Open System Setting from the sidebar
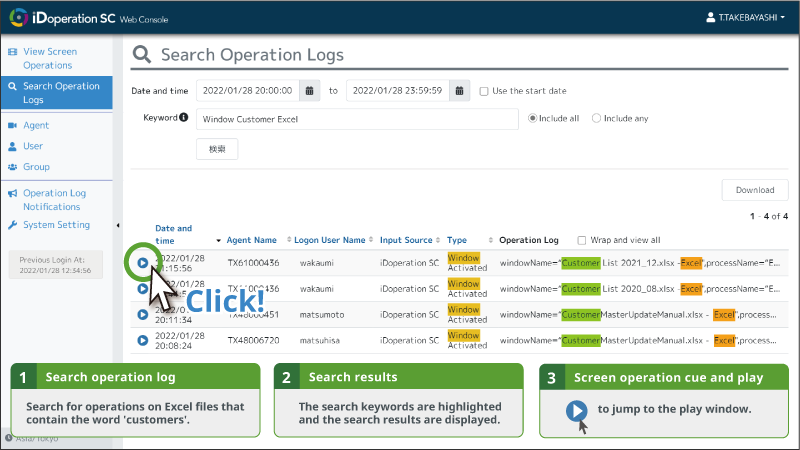The image size is (800, 450). (x=56, y=225)
